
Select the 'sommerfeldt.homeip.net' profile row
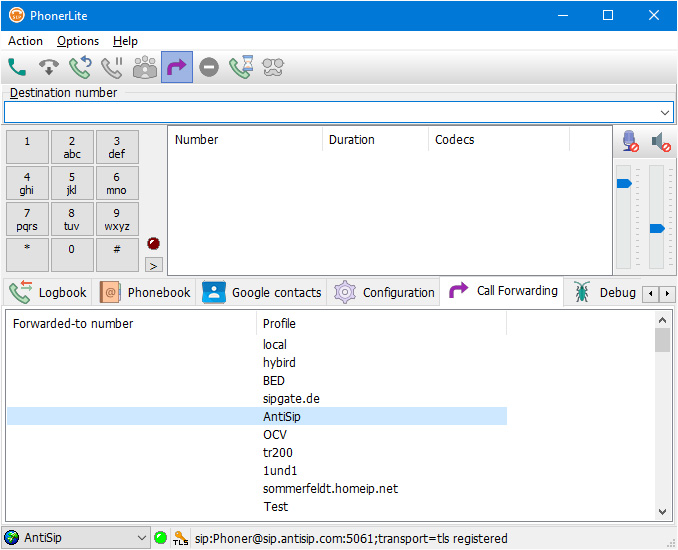[x=257, y=489]
